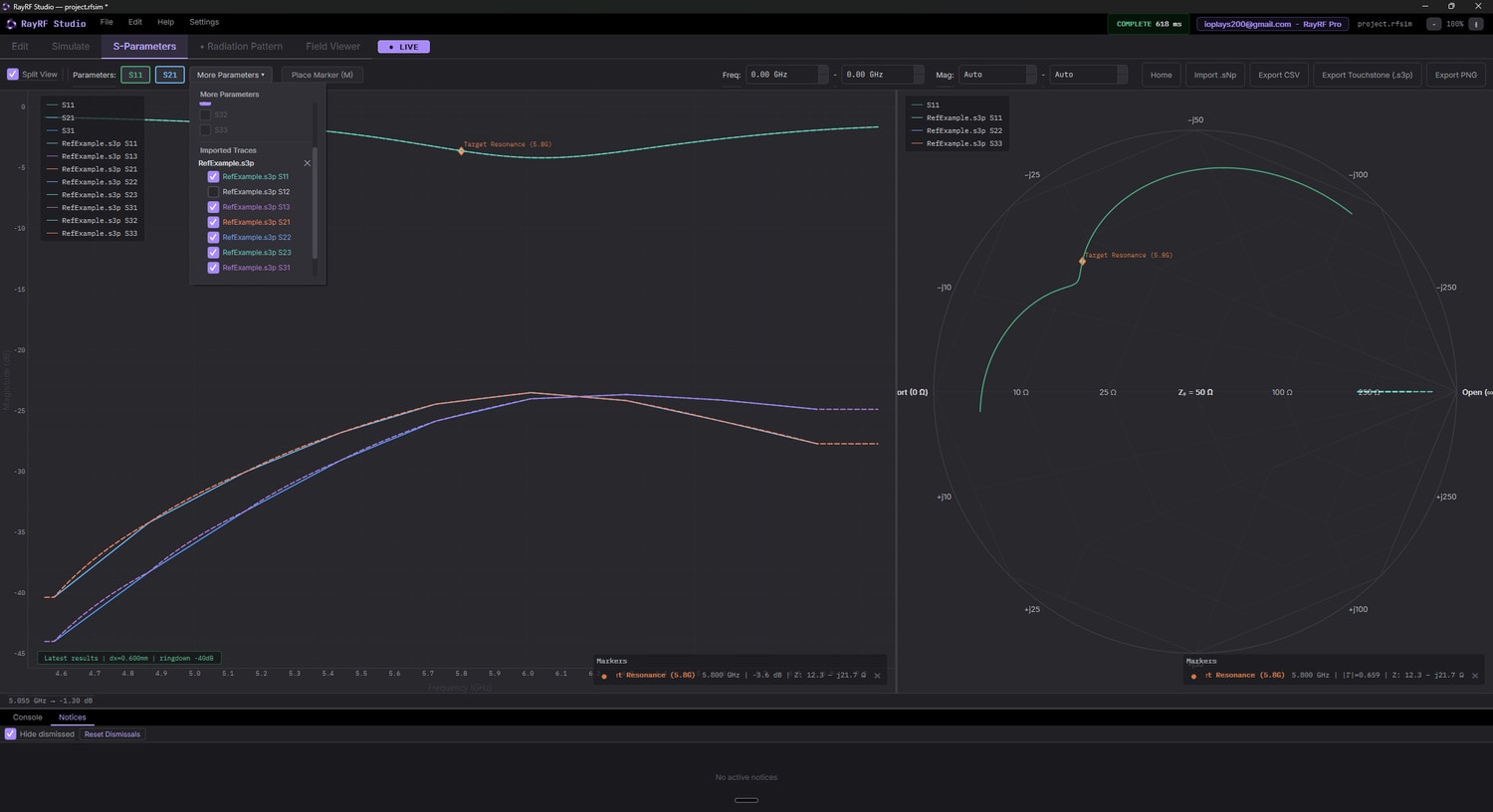Click the RayRF Studio logo icon
The height and width of the screenshot is (812, 1493).
coord(12,24)
